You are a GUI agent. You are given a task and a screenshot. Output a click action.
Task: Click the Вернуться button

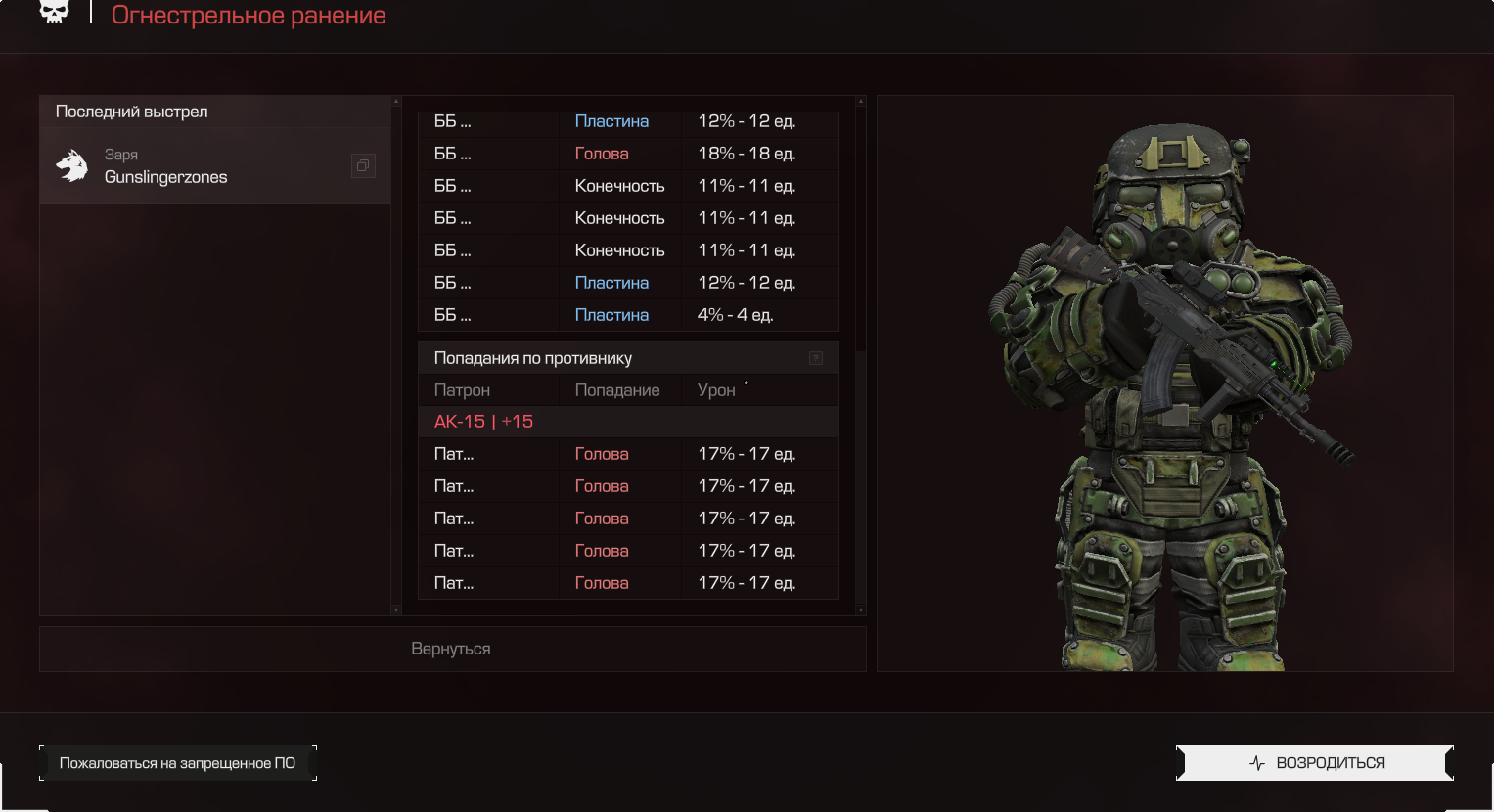[x=452, y=649]
